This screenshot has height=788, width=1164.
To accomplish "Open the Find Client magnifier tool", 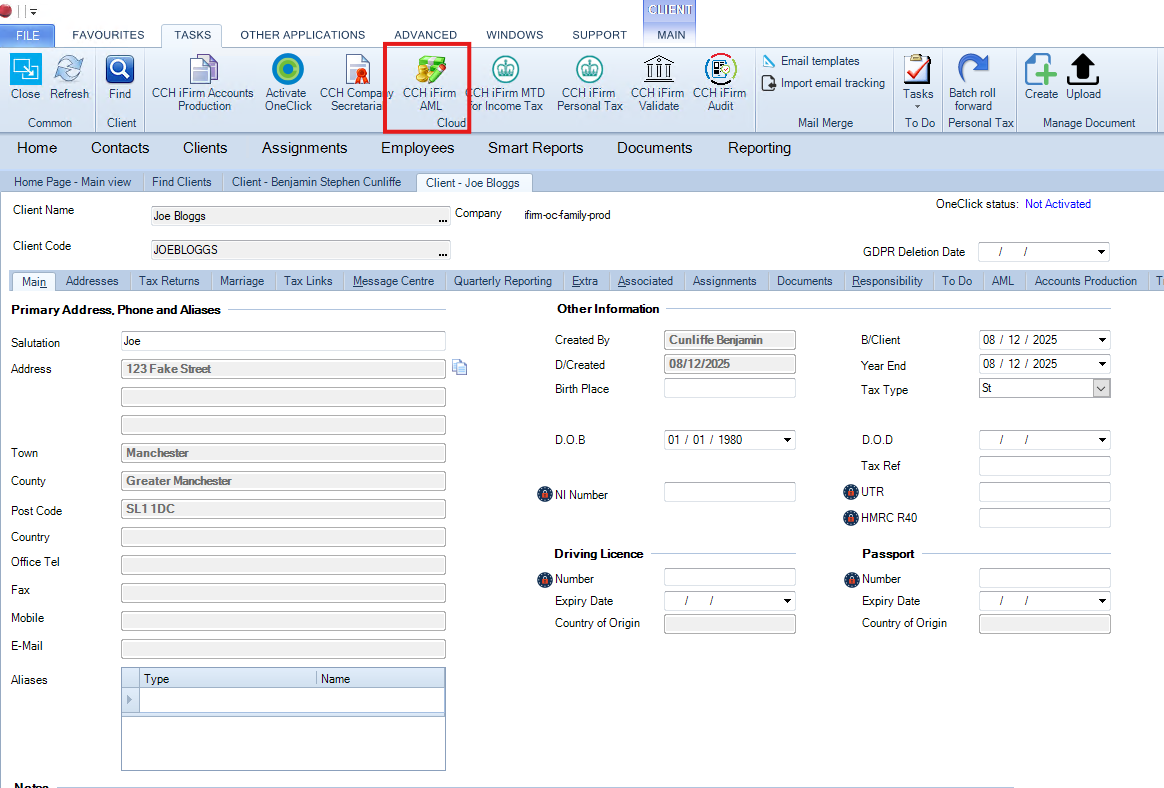I will point(120,77).
